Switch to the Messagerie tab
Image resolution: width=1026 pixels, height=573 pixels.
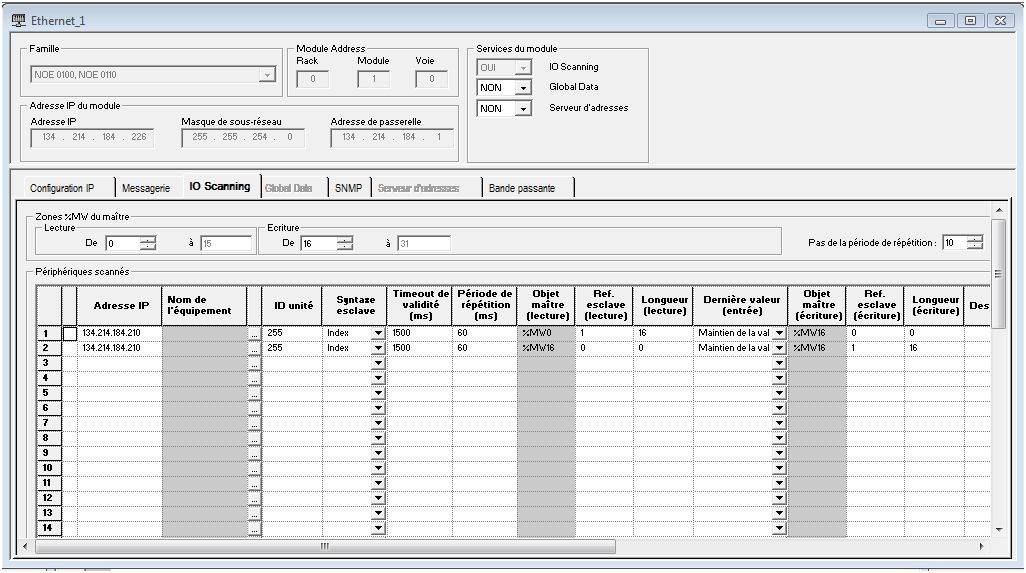coord(146,188)
